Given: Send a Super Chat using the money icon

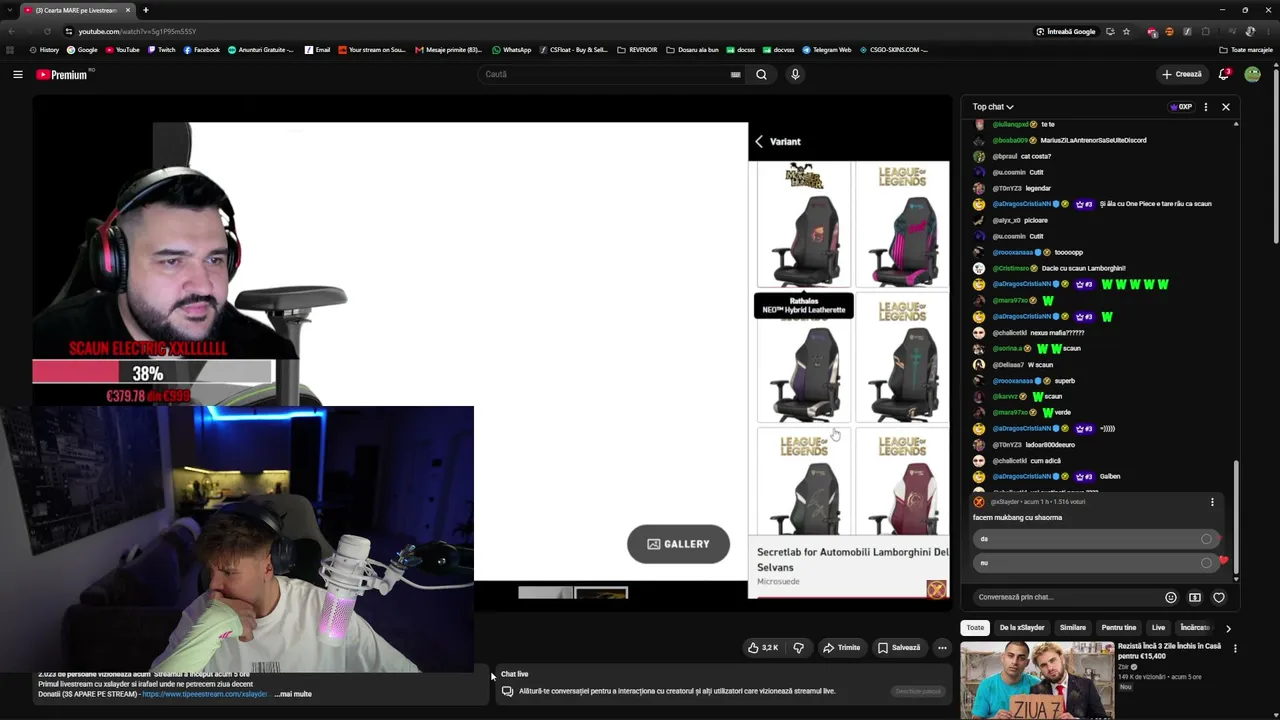Looking at the screenshot, I should click(x=1195, y=597).
